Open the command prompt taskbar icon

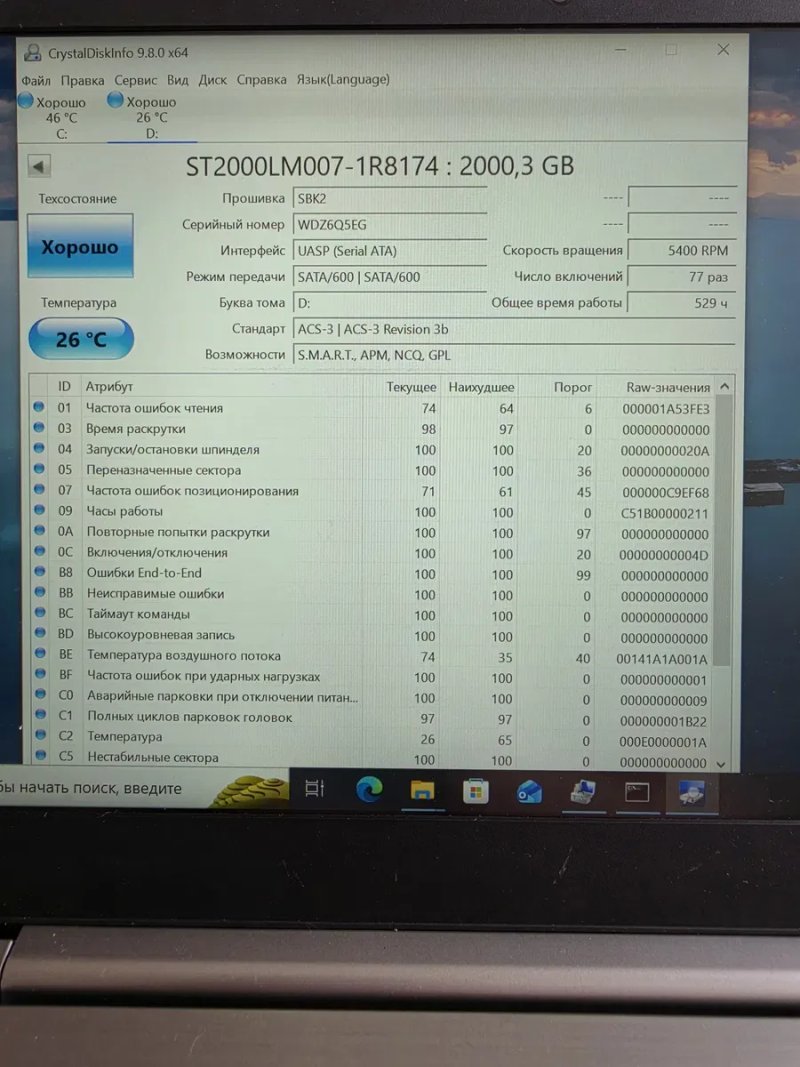click(637, 792)
